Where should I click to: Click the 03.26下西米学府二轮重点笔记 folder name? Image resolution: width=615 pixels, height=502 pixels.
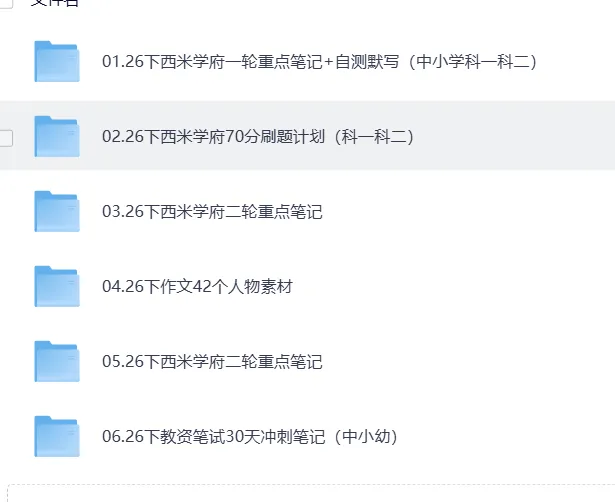point(212,212)
